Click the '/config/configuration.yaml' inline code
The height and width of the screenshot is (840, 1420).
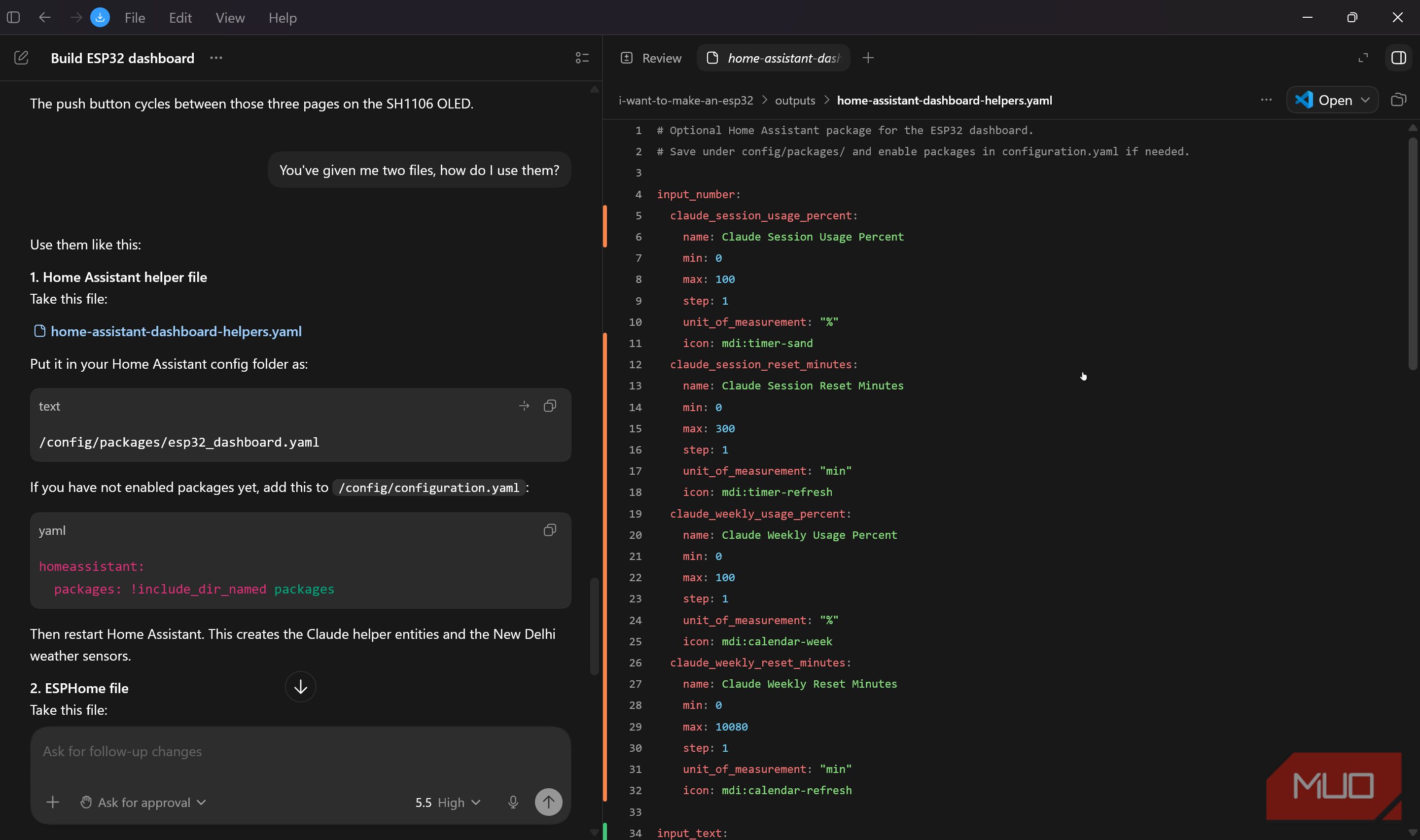pyautogui.click(x=429, y=488)
